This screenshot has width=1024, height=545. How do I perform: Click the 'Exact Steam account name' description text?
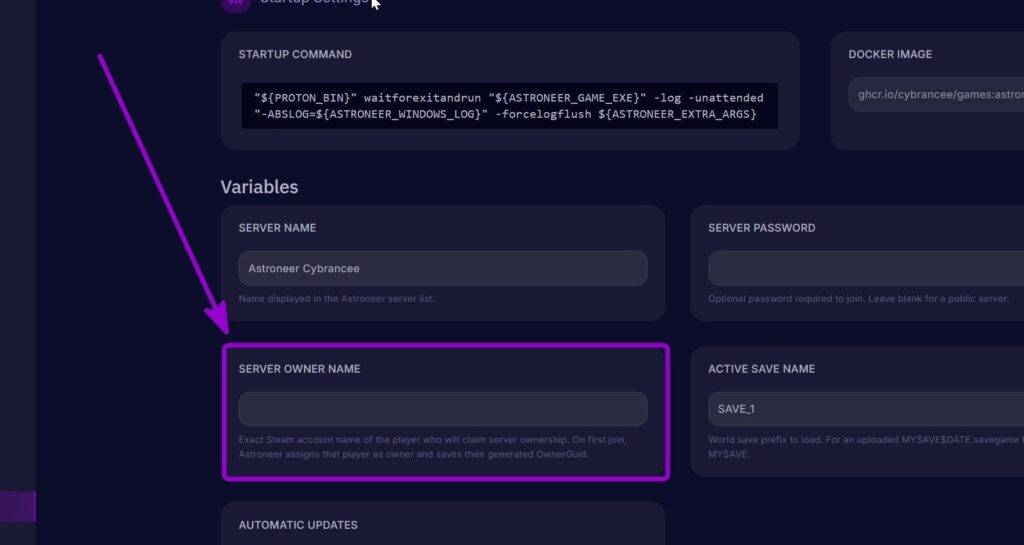click(x=432, y=447)
